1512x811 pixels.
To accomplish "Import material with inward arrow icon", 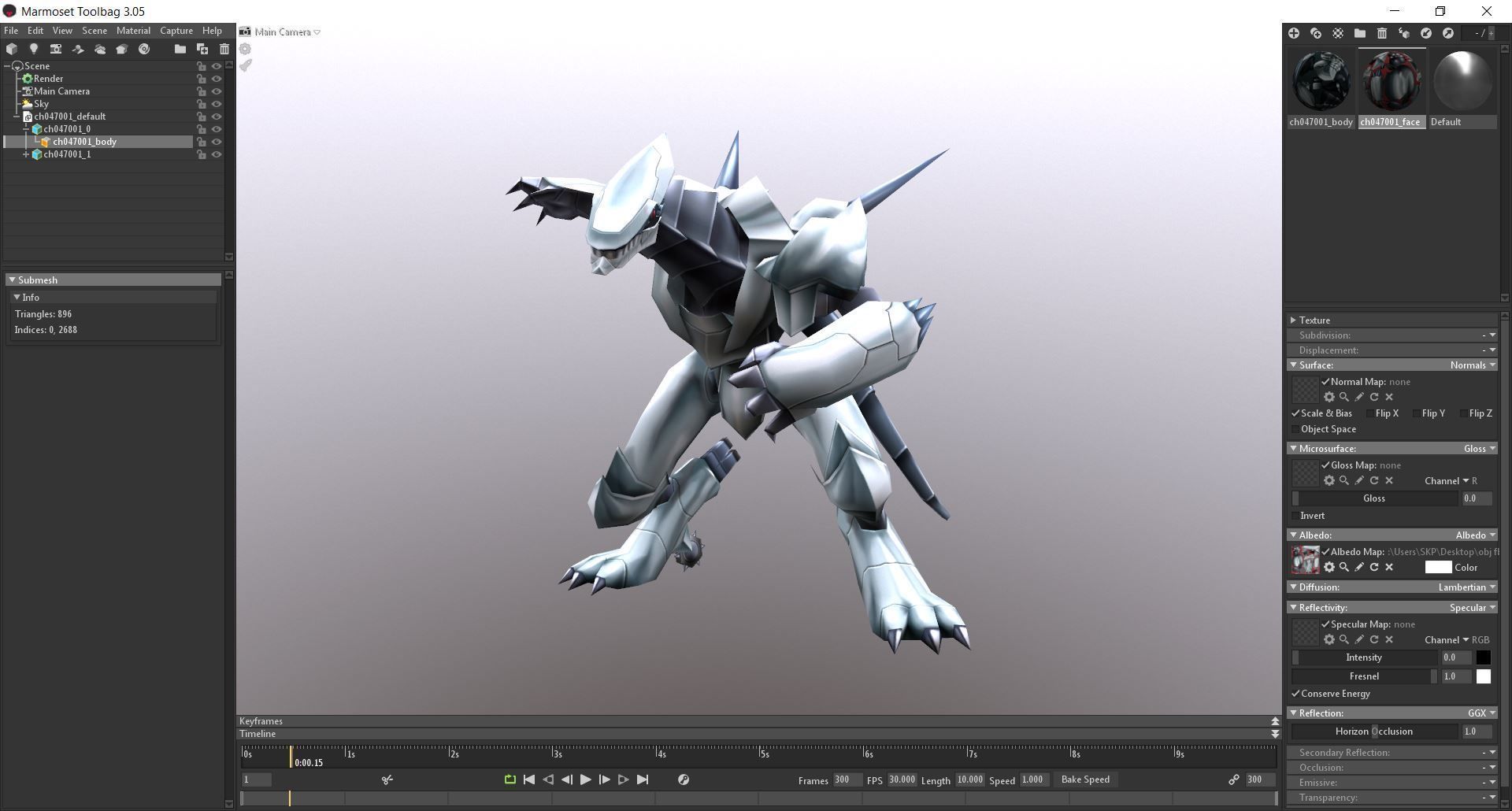I will click(x=1426, y=33).
